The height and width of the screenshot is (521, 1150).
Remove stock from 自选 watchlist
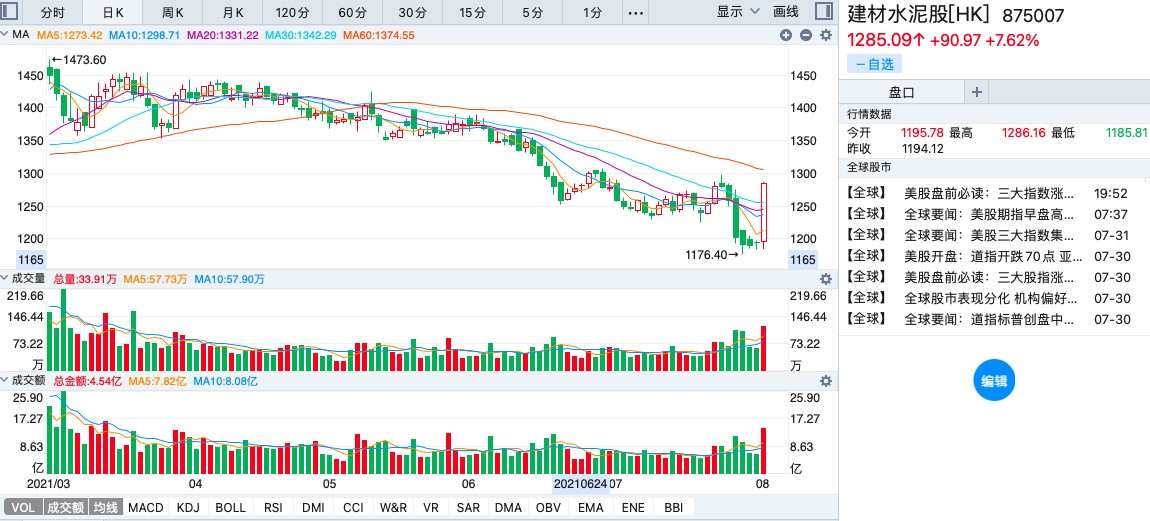coord(874,64)
